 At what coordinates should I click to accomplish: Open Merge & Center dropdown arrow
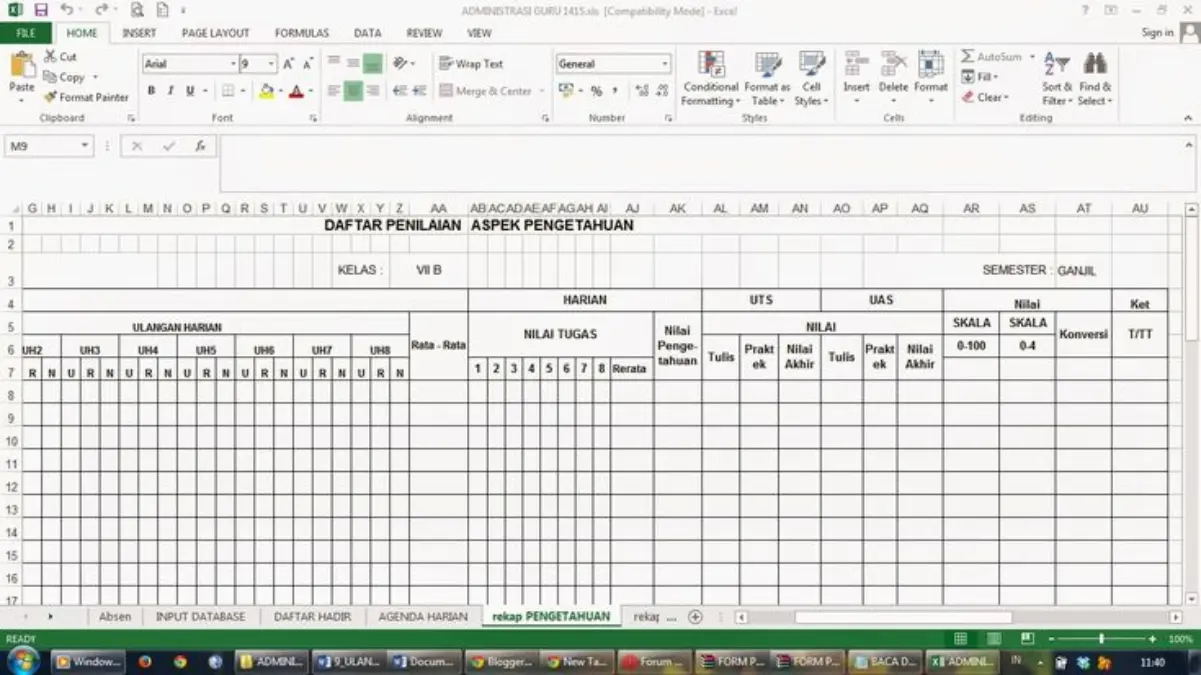point(542,91)
